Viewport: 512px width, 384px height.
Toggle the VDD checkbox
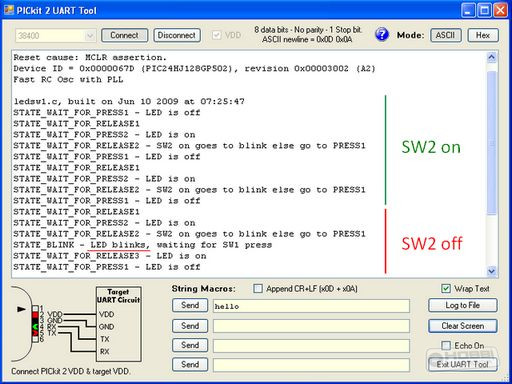tap(217, 35)
